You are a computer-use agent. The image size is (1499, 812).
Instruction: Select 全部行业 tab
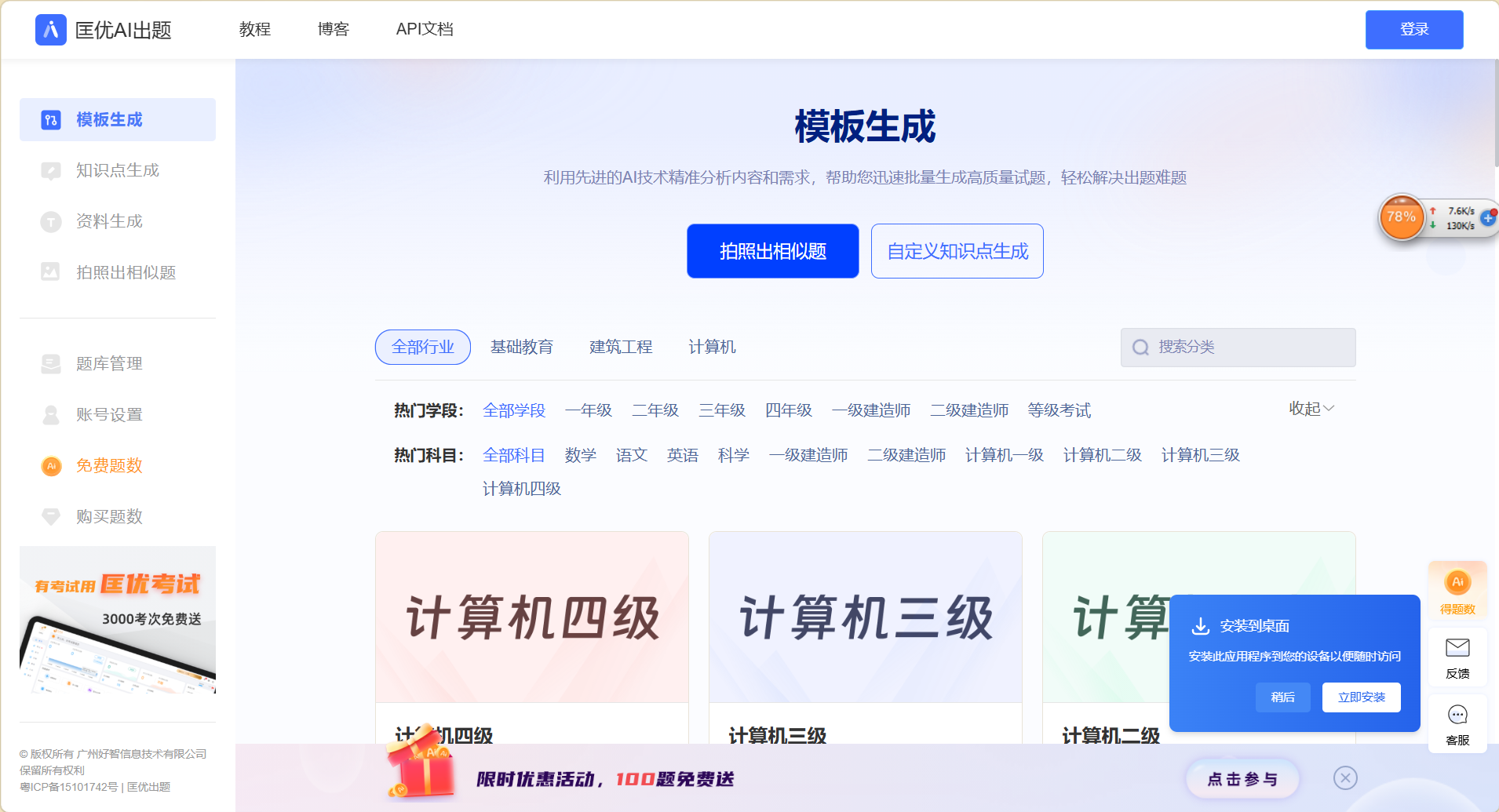423,347
